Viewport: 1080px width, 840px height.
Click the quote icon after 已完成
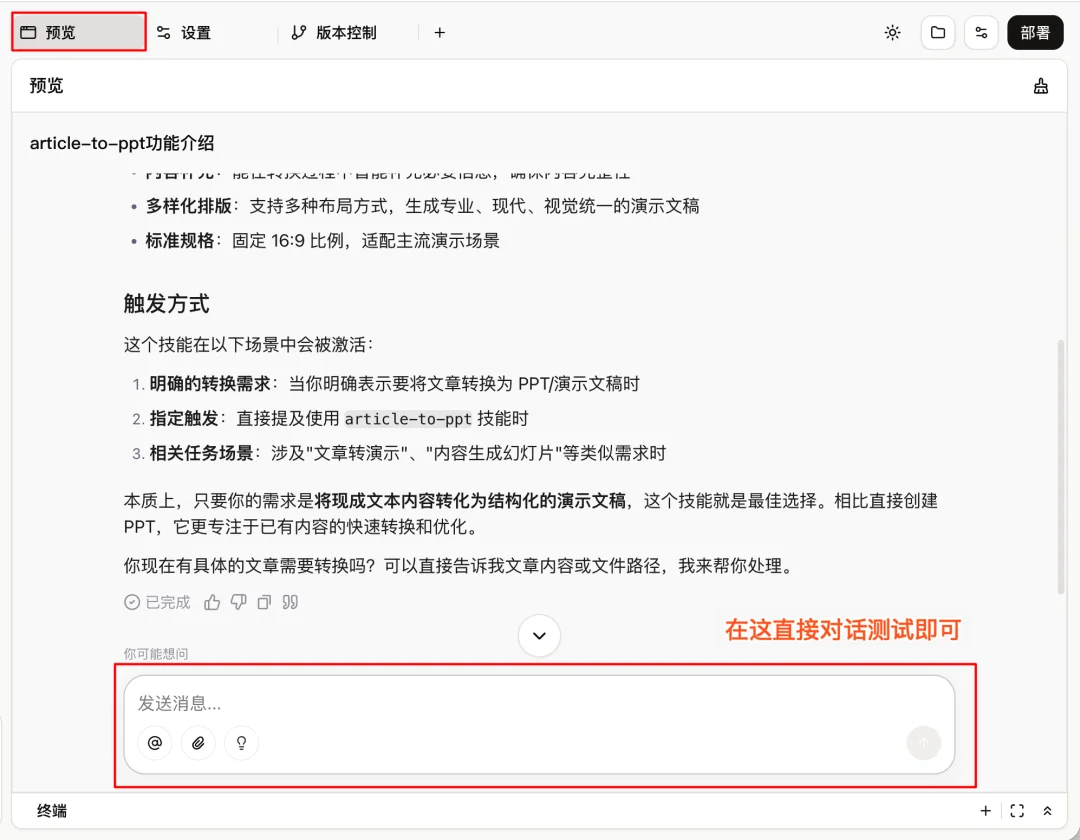coord(289,602)
